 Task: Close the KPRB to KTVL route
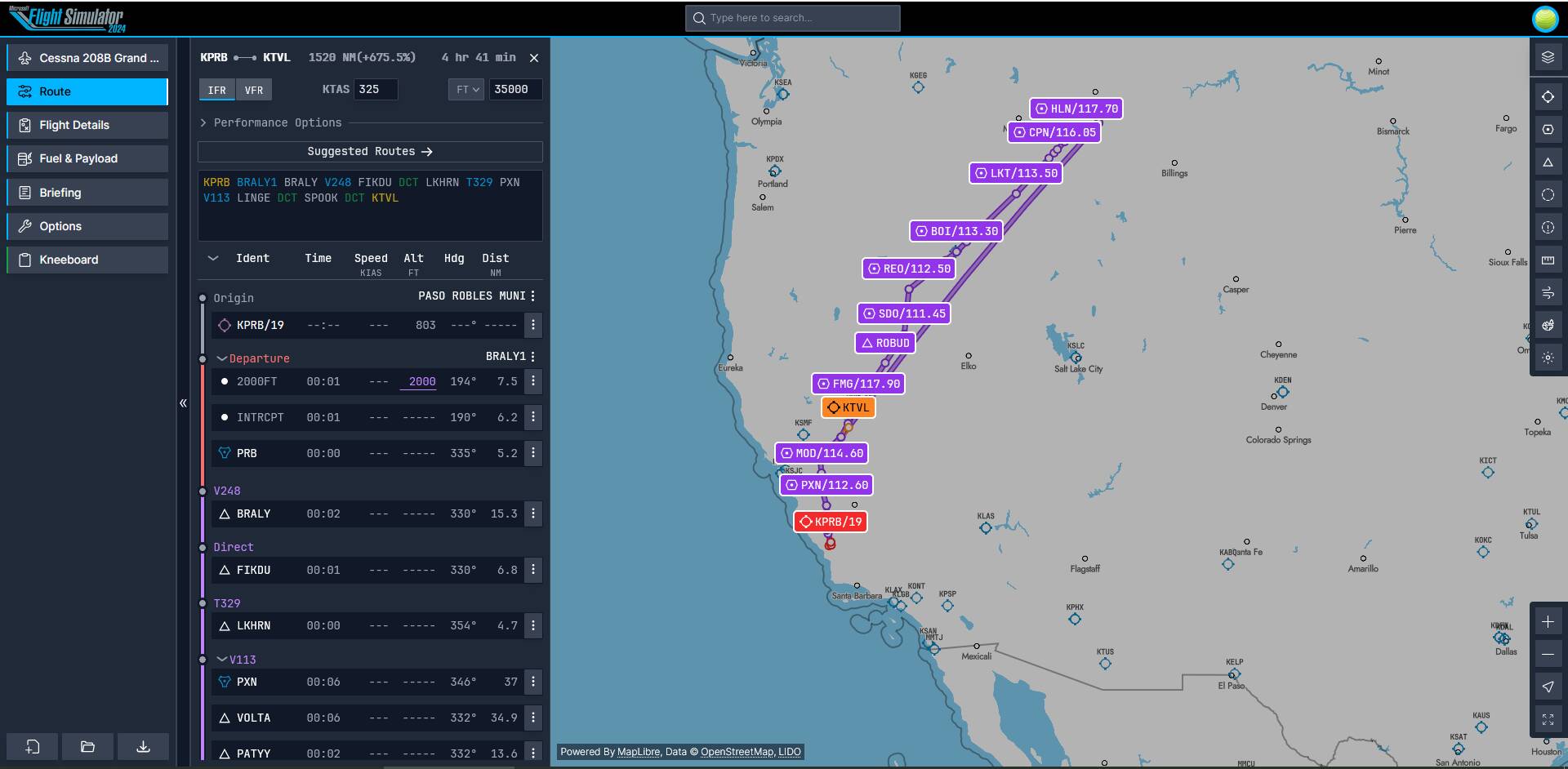(x=534, y=58)
